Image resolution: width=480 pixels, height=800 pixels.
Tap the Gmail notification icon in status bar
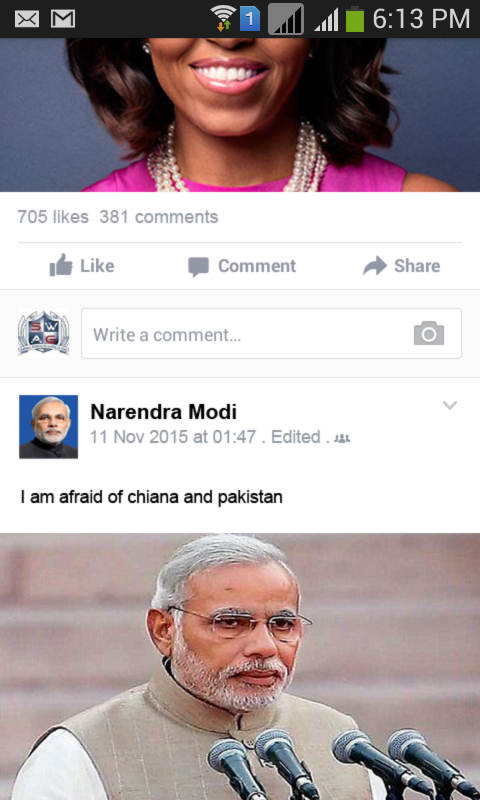coord(63,19)
